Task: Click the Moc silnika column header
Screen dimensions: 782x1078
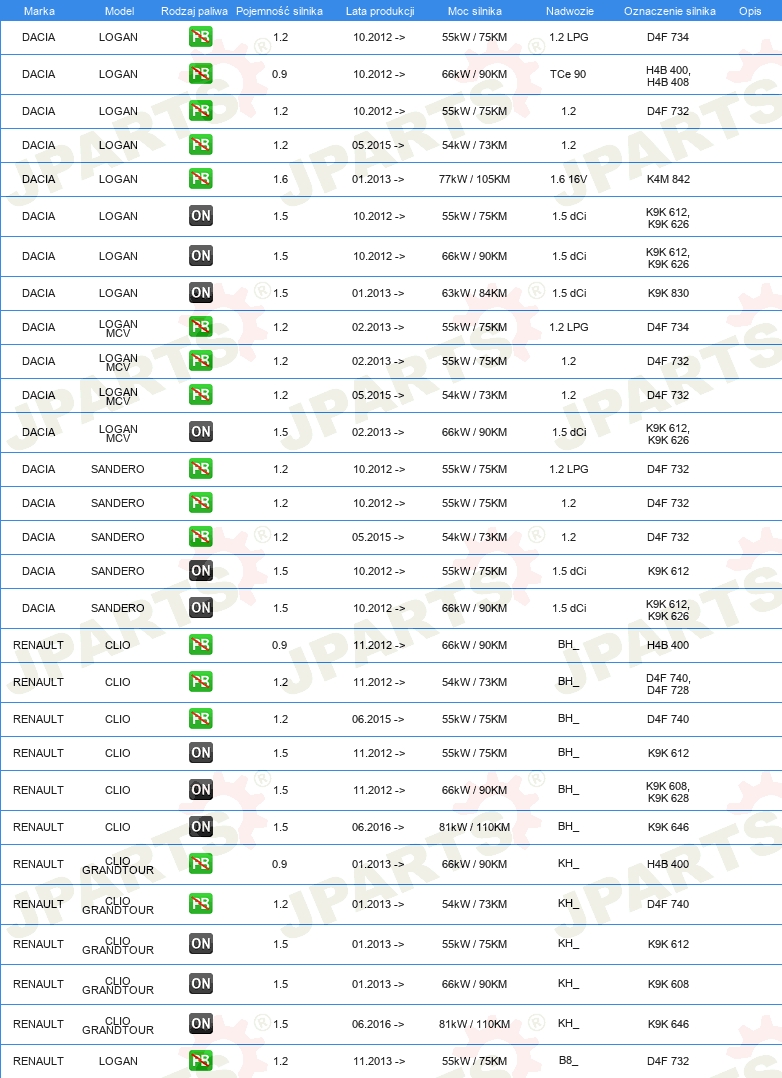Action: 475,11
